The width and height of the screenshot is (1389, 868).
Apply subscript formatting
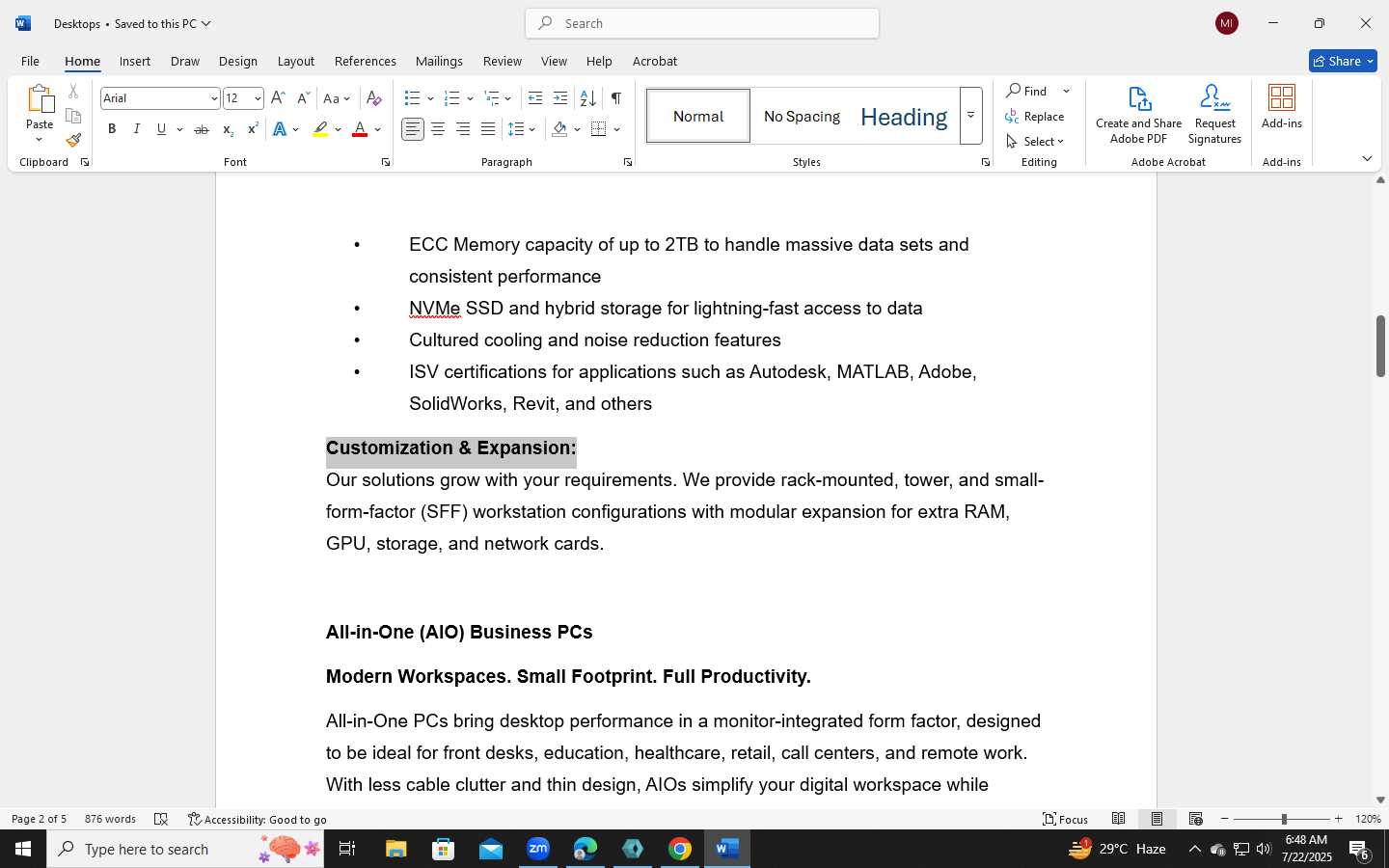(x=228, y=129)
